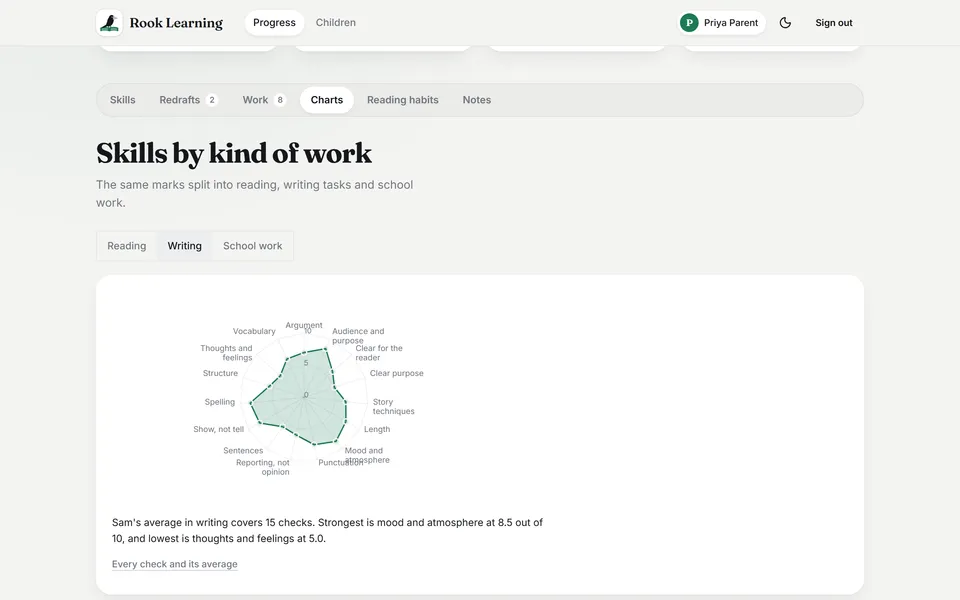
Task: Click the Thoughts and feelings chart label
Action: tap(227, 353)
